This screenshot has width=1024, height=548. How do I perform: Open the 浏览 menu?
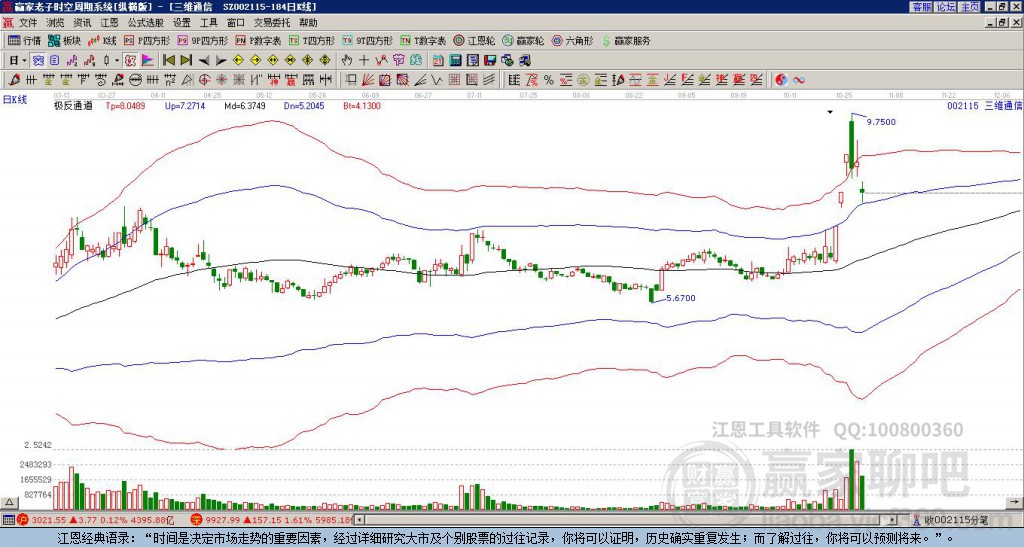point(55,23)
